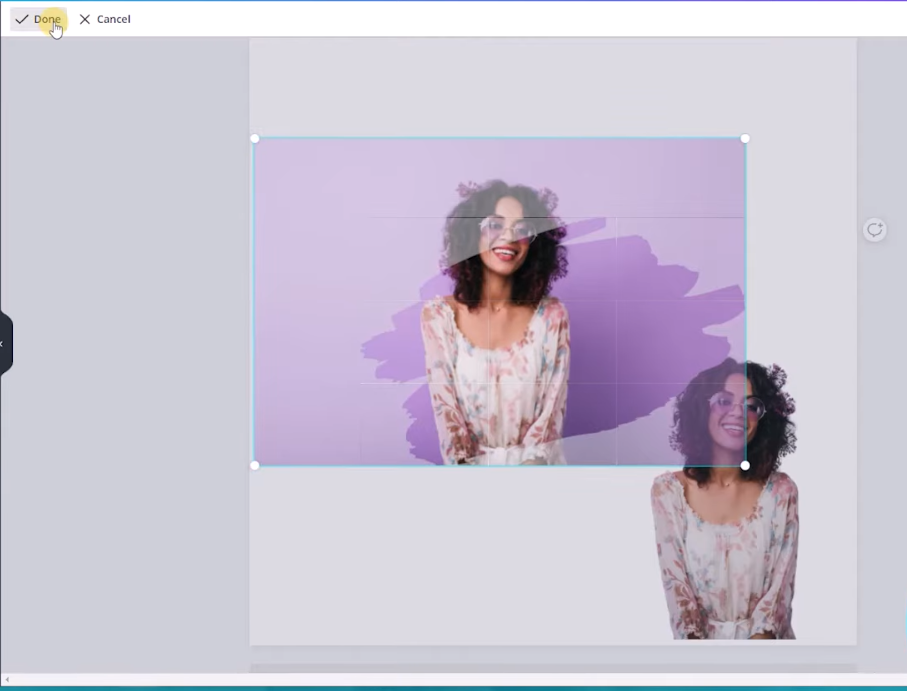
Task: Select the bottom-left crop handle
Action: (x=255, y=465)
